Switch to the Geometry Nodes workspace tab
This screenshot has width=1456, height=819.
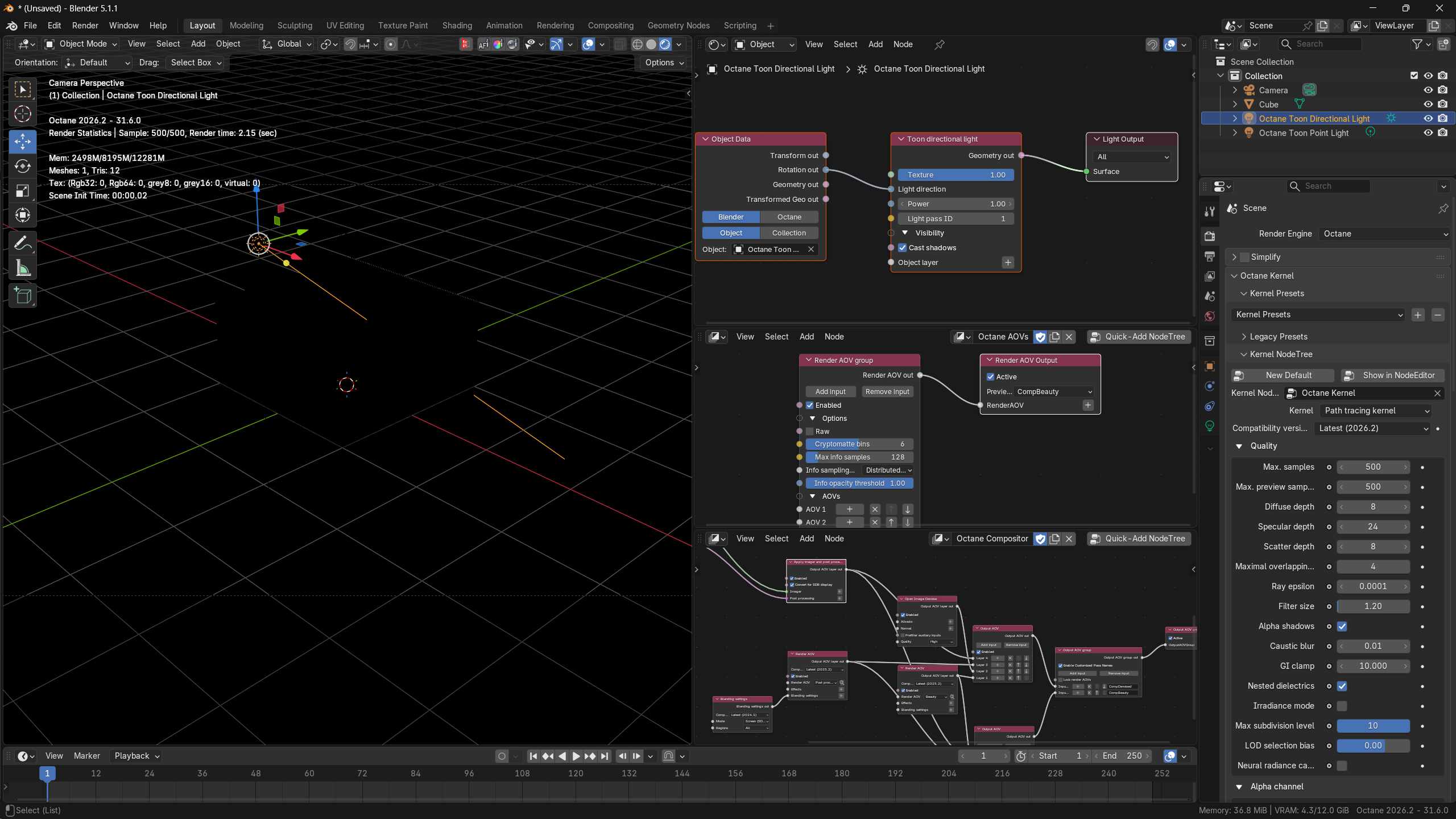pos(679,26)
